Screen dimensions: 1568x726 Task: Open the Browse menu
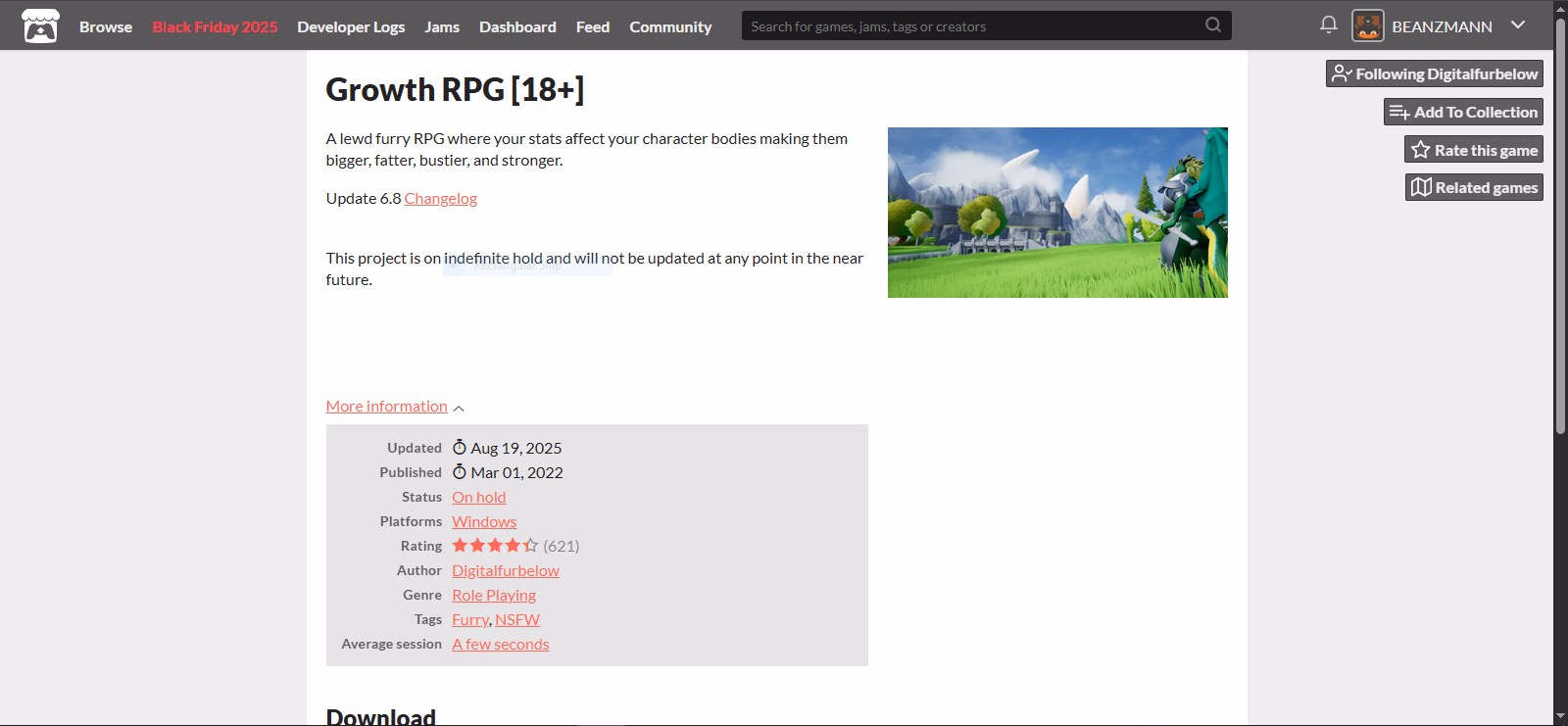106,26
